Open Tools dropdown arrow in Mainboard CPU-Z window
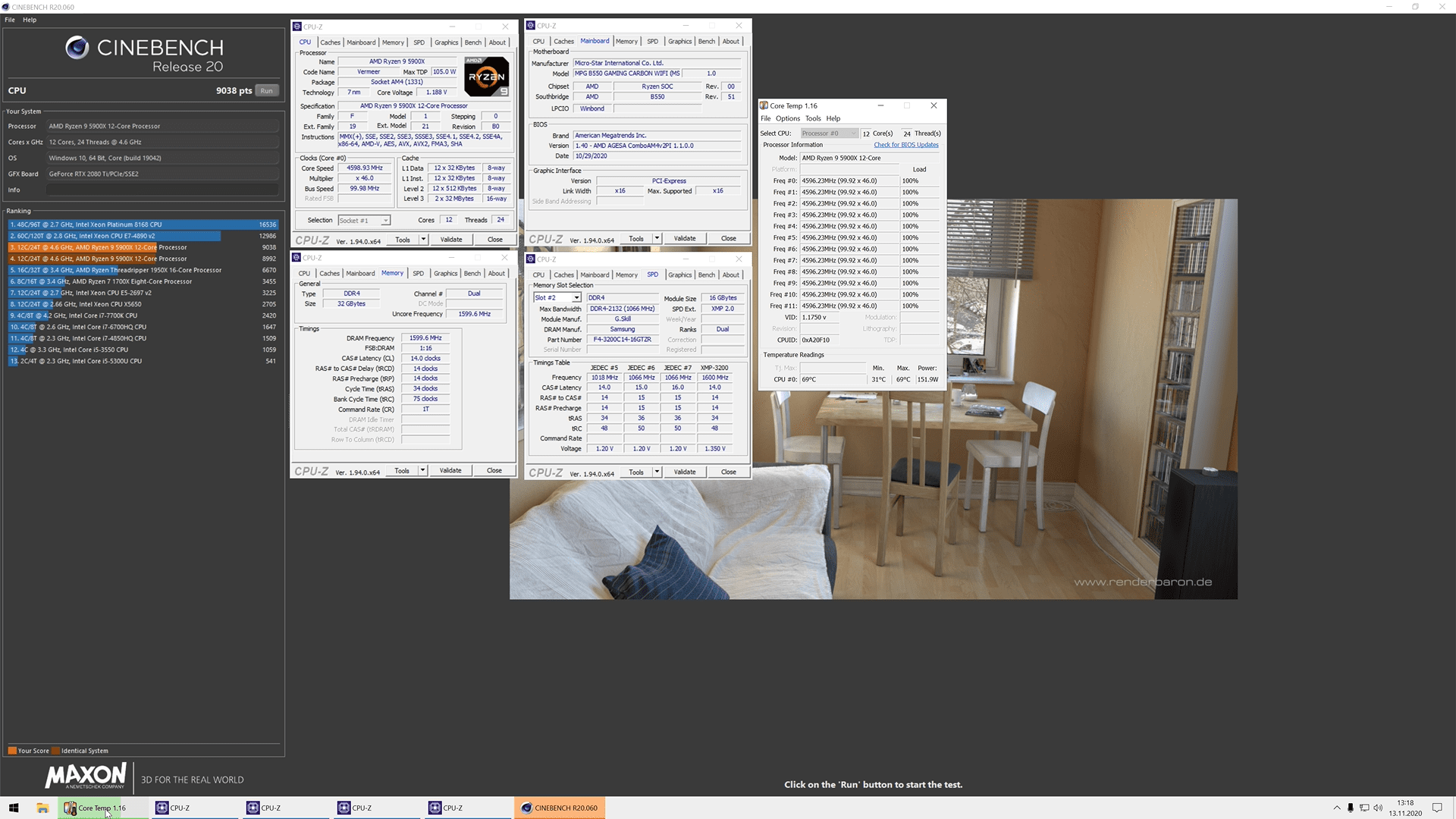Screen dimensions: 1456x819 coord(657,238)
